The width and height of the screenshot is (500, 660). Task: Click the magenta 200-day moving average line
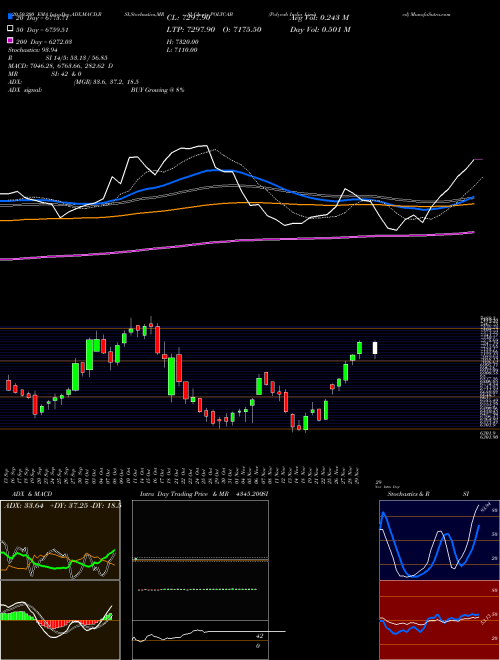(237, 241)
